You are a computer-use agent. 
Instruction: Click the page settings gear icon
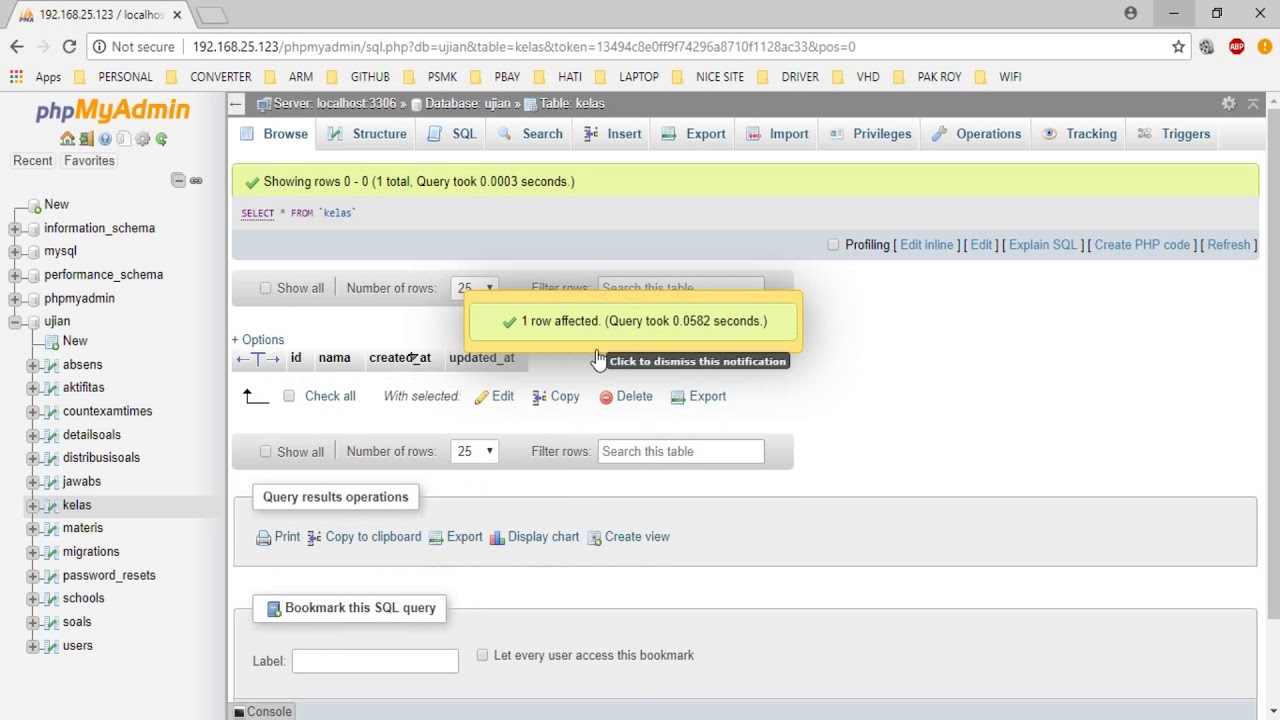[x=1228, y=104]
